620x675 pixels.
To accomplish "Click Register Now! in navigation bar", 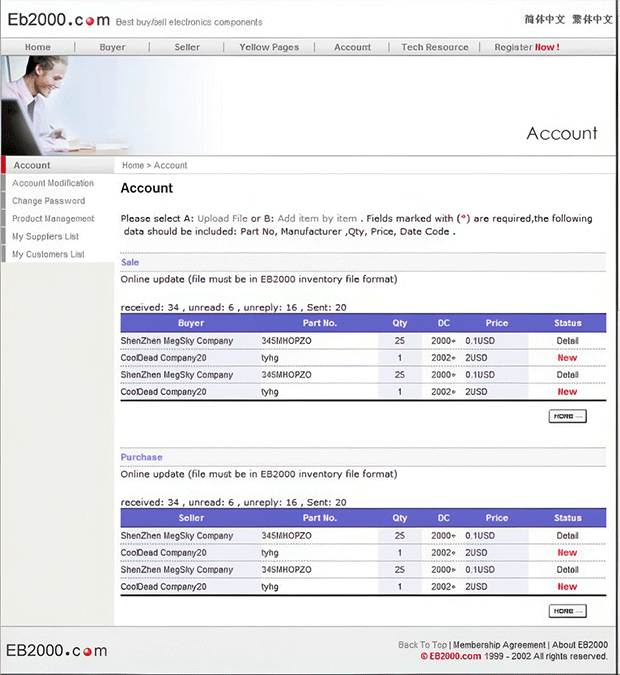I will tap(527, 47).
